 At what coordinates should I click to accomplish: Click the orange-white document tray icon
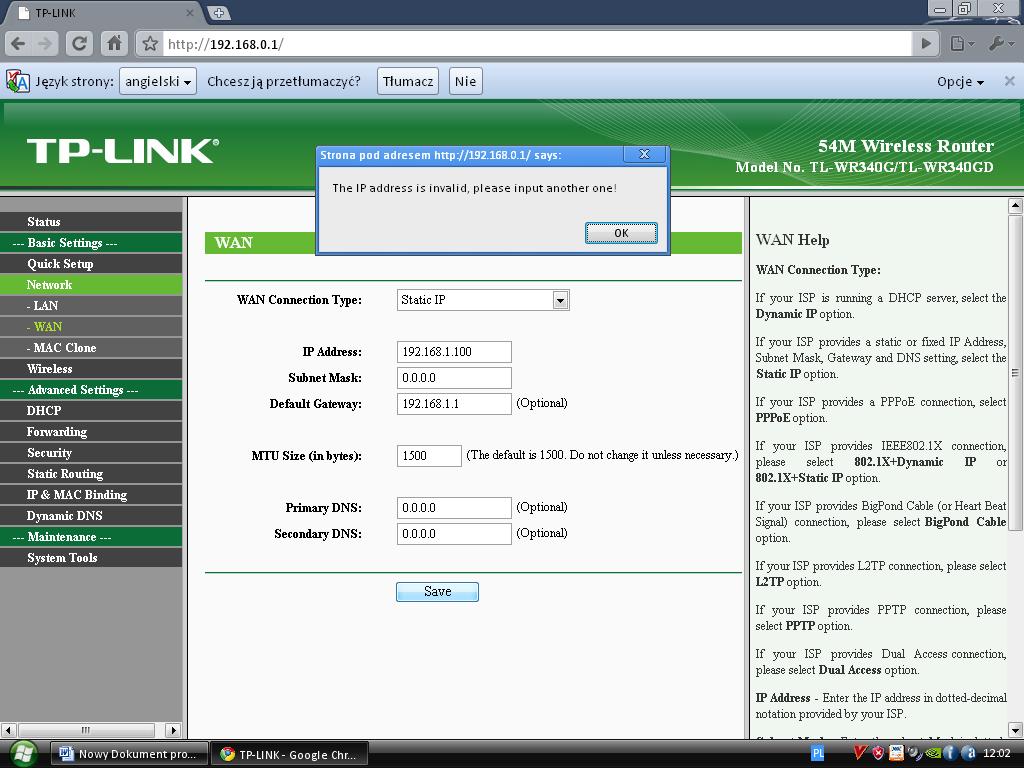(x=897, y=754)
